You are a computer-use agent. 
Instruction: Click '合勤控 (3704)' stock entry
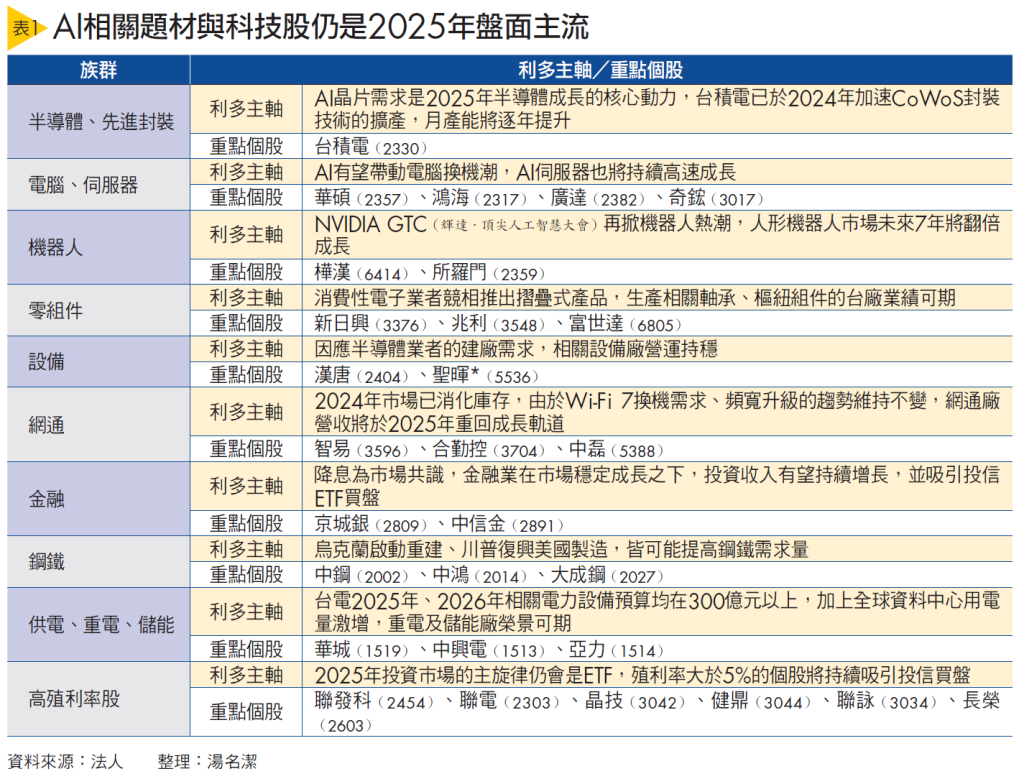click(488, 449)
